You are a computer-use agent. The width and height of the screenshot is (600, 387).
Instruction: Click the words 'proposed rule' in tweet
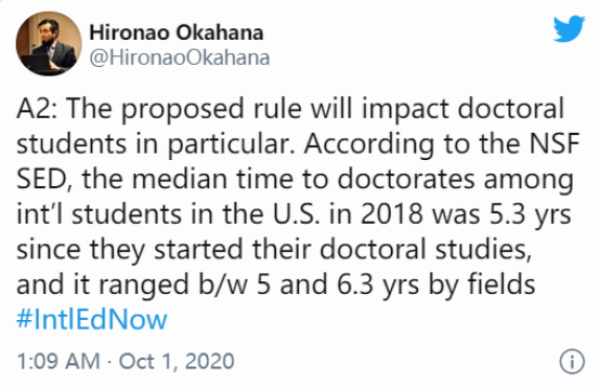click(x=212, y=110)
